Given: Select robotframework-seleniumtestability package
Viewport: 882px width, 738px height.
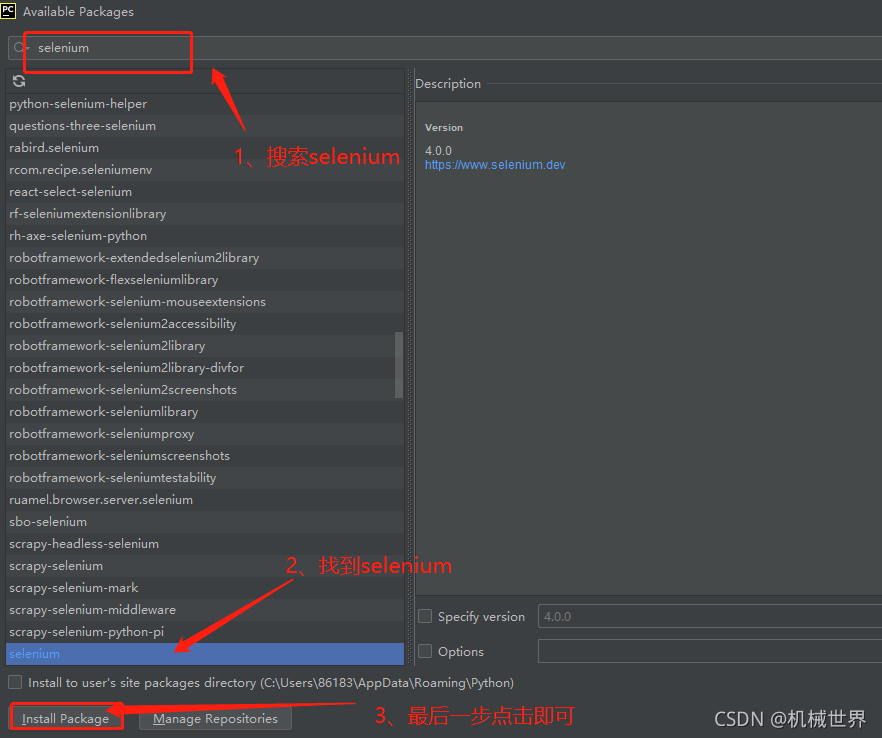Looking at the screenshot, I should coord(205,478).
